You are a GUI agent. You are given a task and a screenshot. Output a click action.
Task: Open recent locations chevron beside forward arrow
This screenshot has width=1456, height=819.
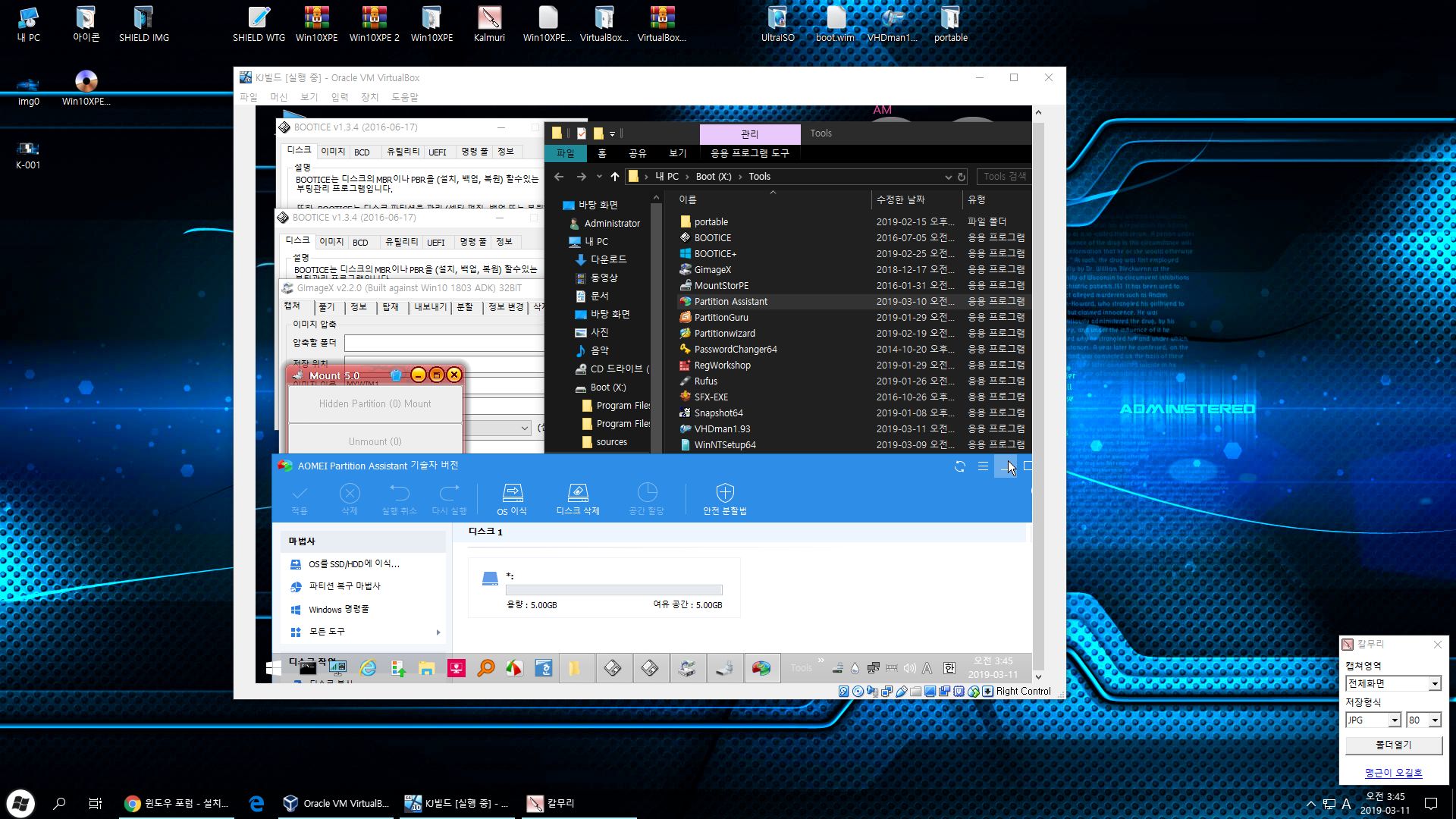pos(599,177)
